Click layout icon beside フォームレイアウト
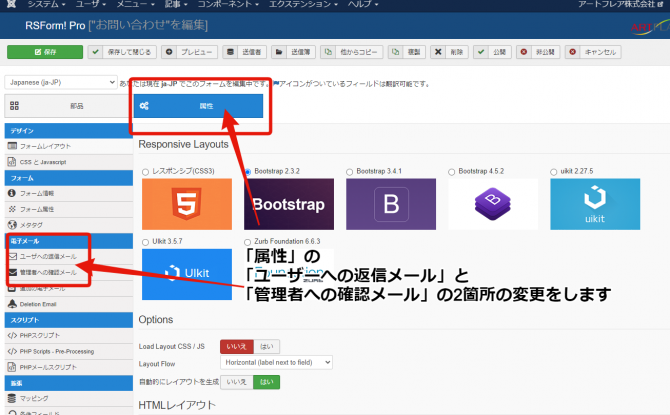Image resolution: width=670 pixels, height=415 pixels. coord(12,146)
